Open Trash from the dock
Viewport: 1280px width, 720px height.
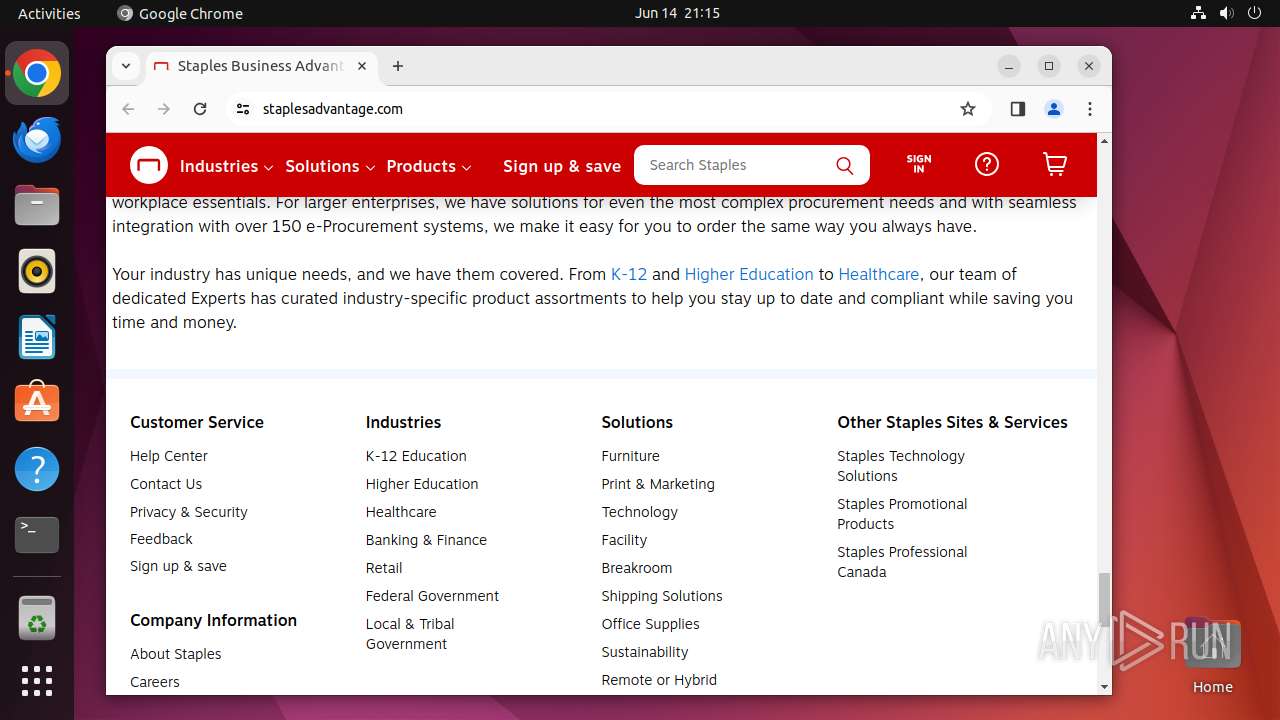pos(37,618)
